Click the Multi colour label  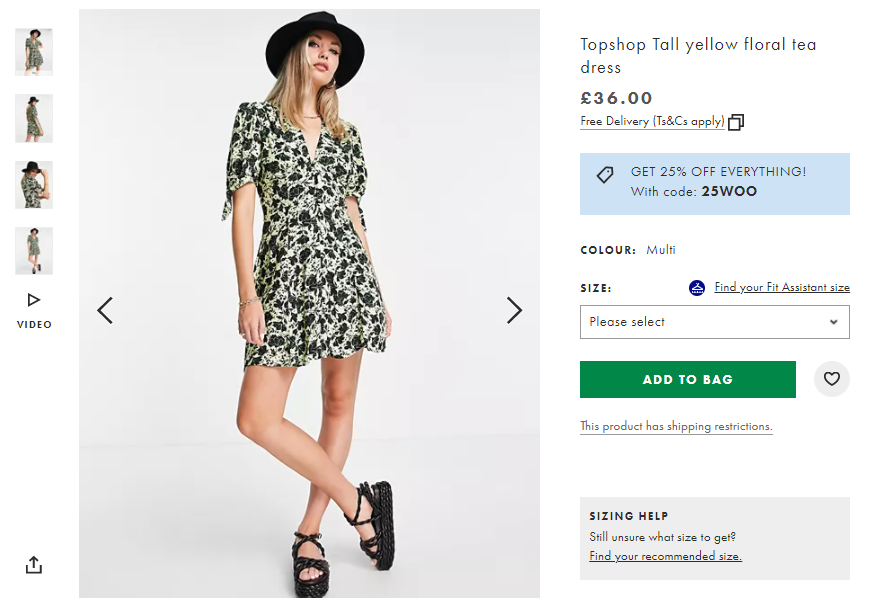coord(660,250)
